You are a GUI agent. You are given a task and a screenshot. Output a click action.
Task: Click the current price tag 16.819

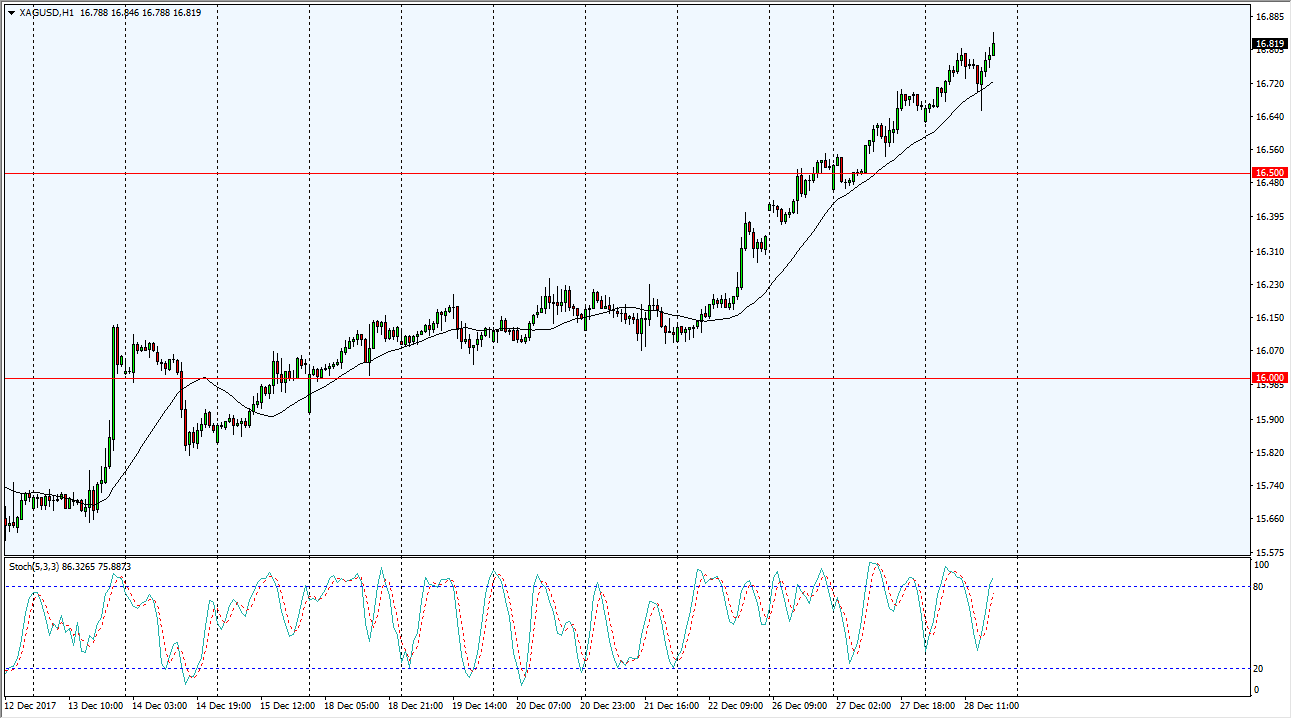pos(1269,44)
